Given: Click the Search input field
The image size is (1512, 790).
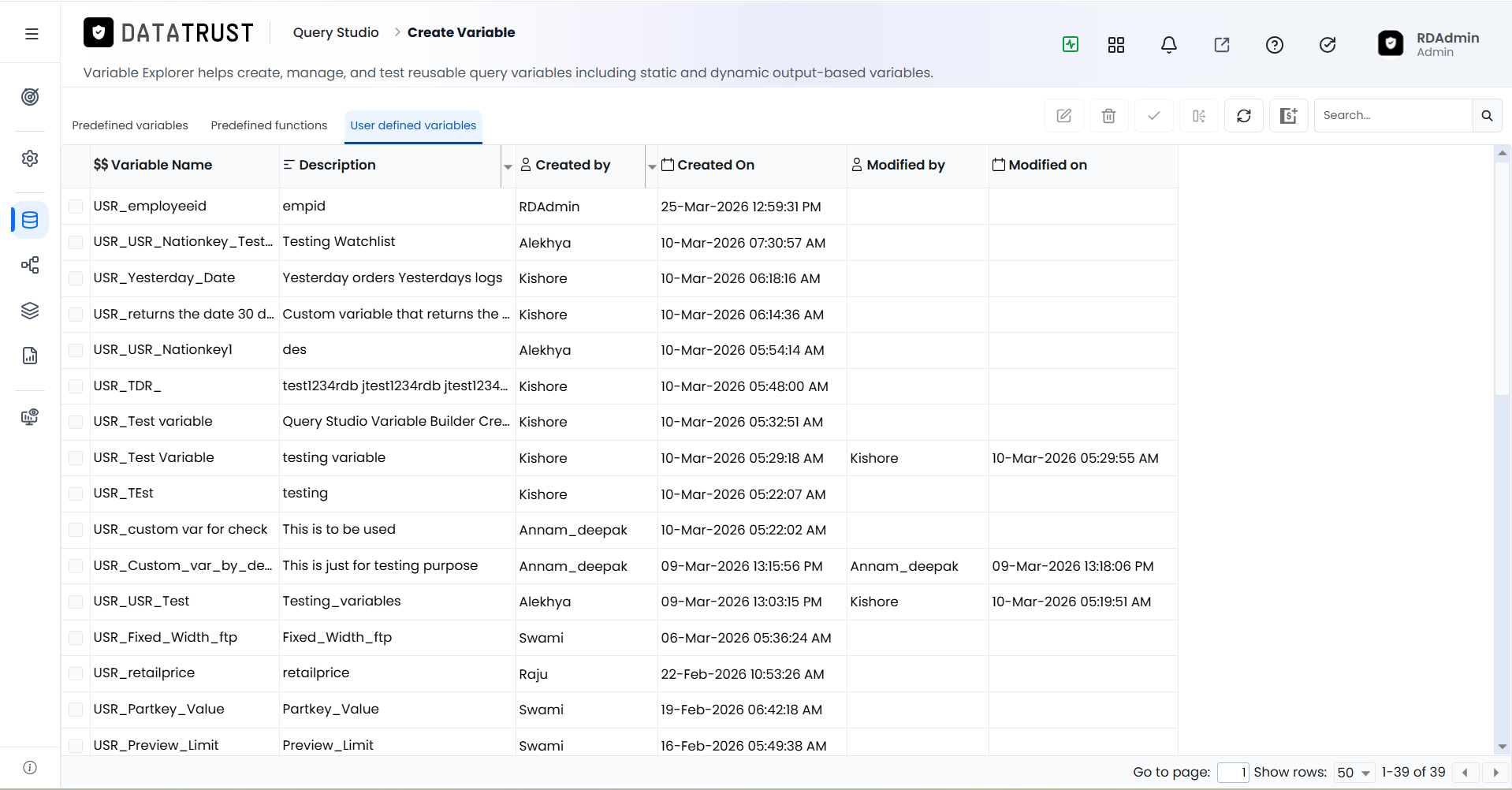Looking at the screenshot, I should click(x=1394, y=116).
